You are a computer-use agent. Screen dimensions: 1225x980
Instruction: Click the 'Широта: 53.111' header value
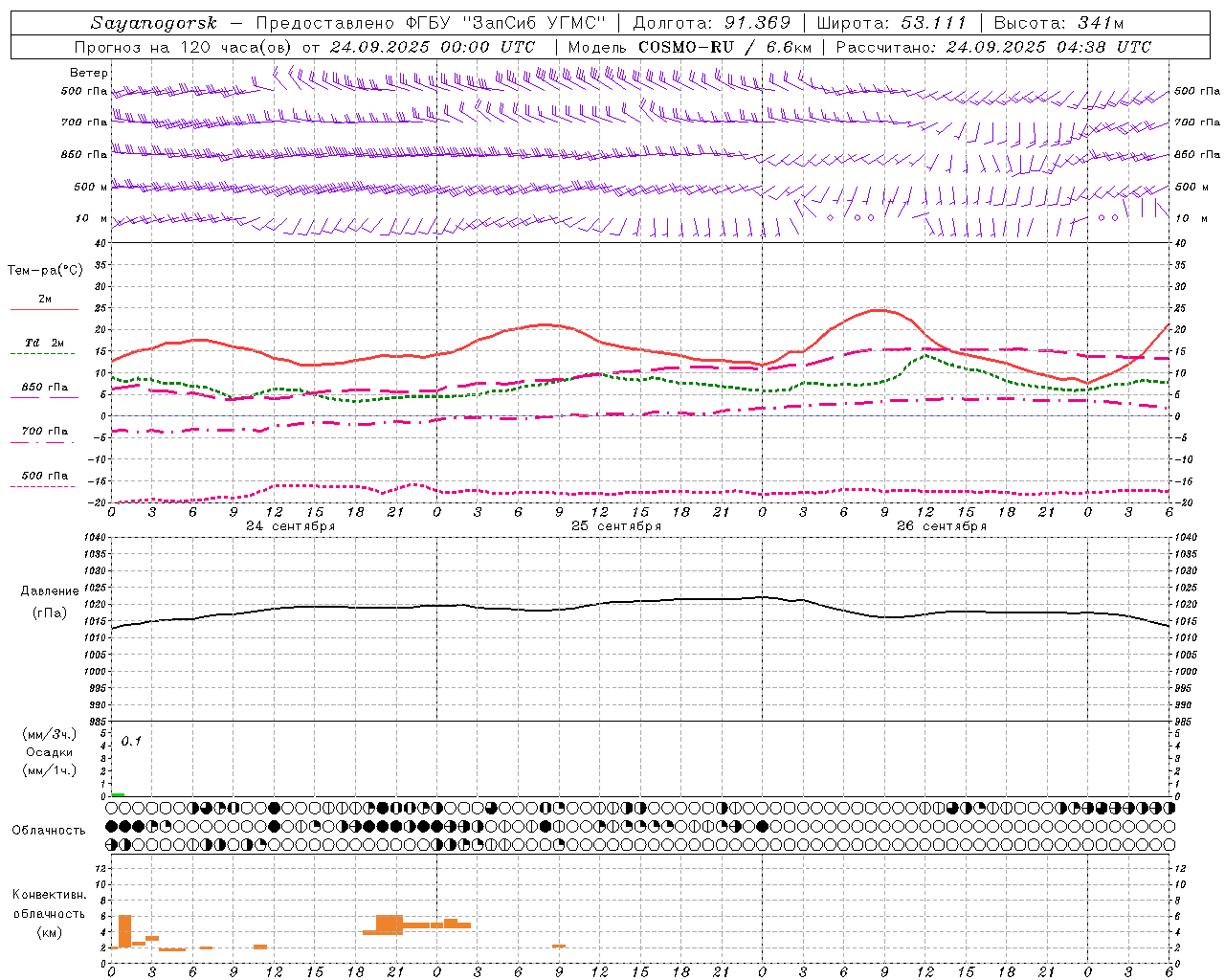tap(892, 23)
